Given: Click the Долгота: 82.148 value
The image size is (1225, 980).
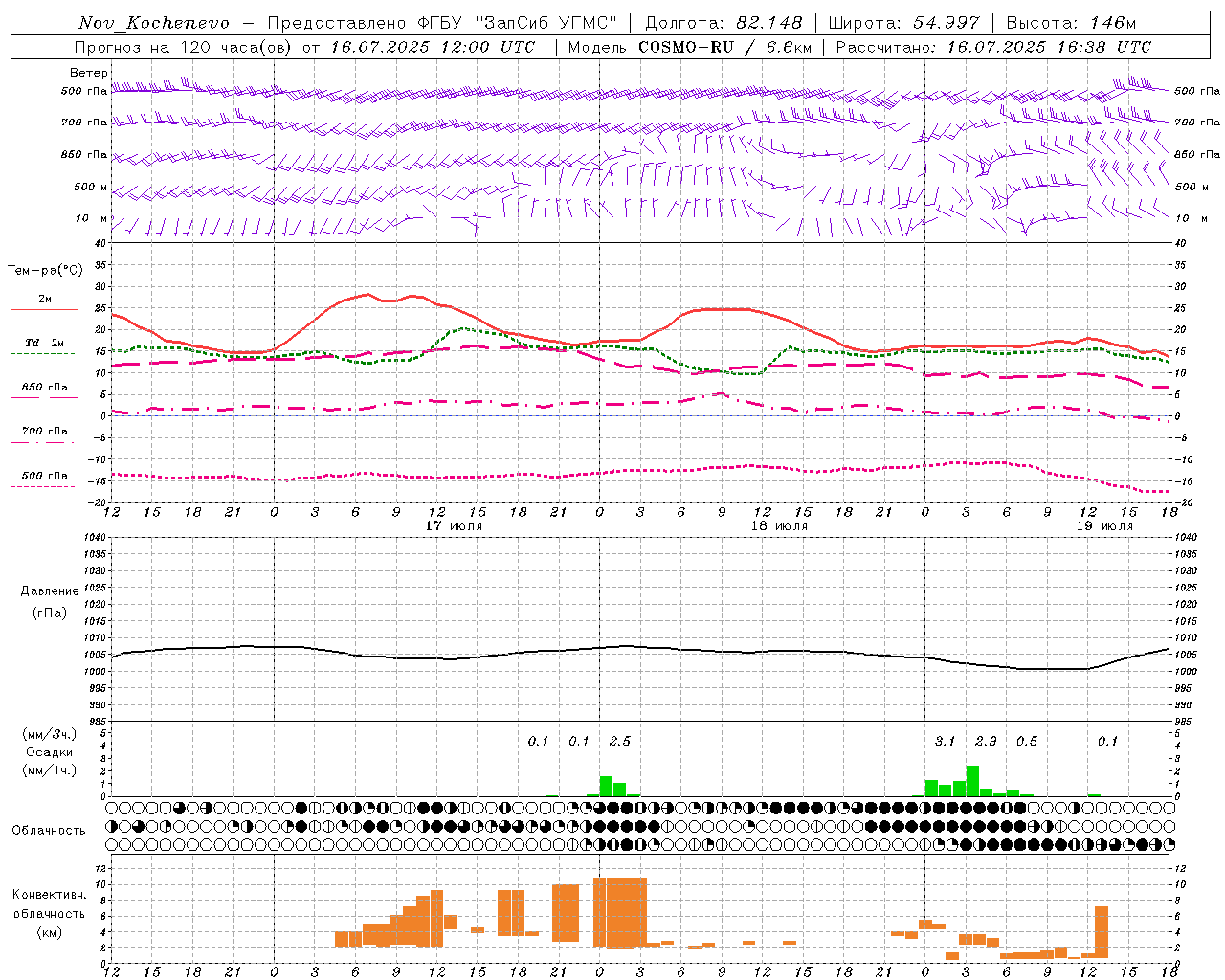Looking at the screenshot, I should point(724,23).
